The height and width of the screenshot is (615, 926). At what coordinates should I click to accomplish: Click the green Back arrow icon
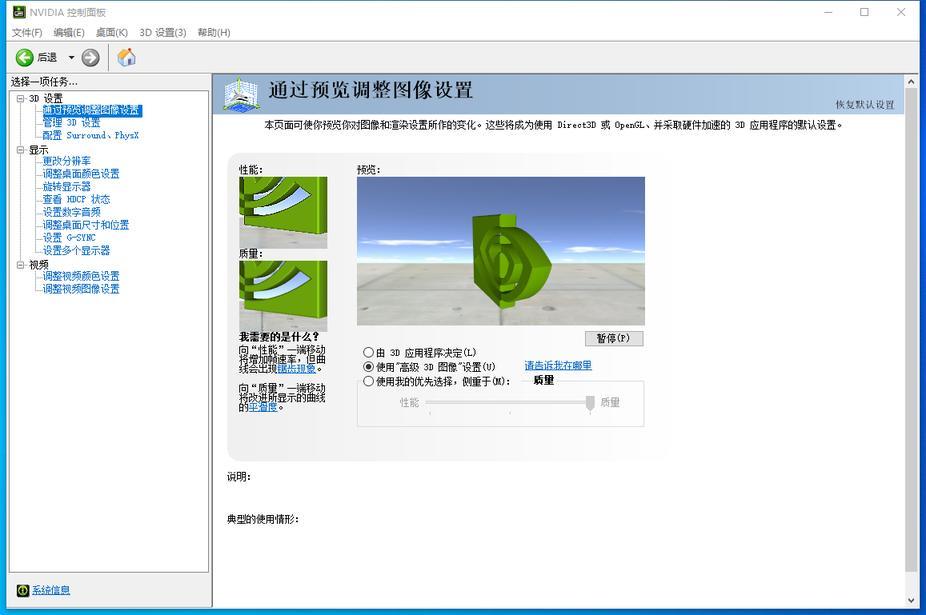[x=24, y=57]
